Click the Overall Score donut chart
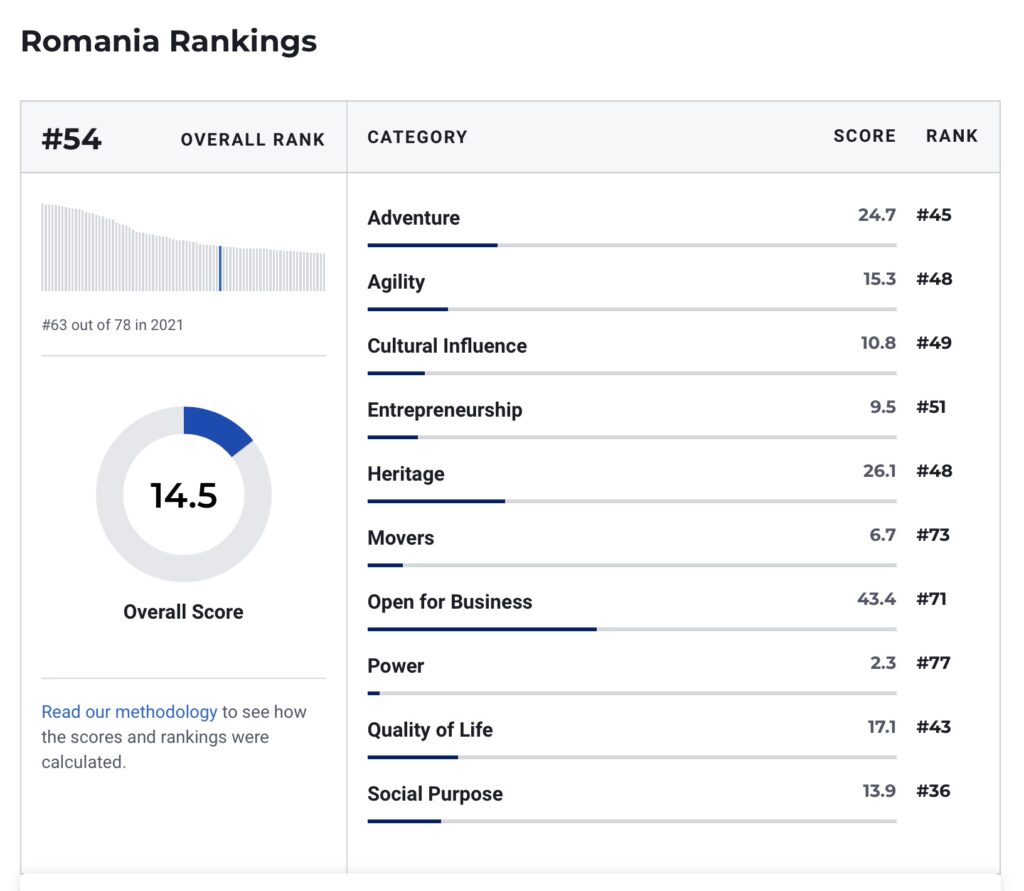Screen dimensions: 1024x891 pos(184,494)
